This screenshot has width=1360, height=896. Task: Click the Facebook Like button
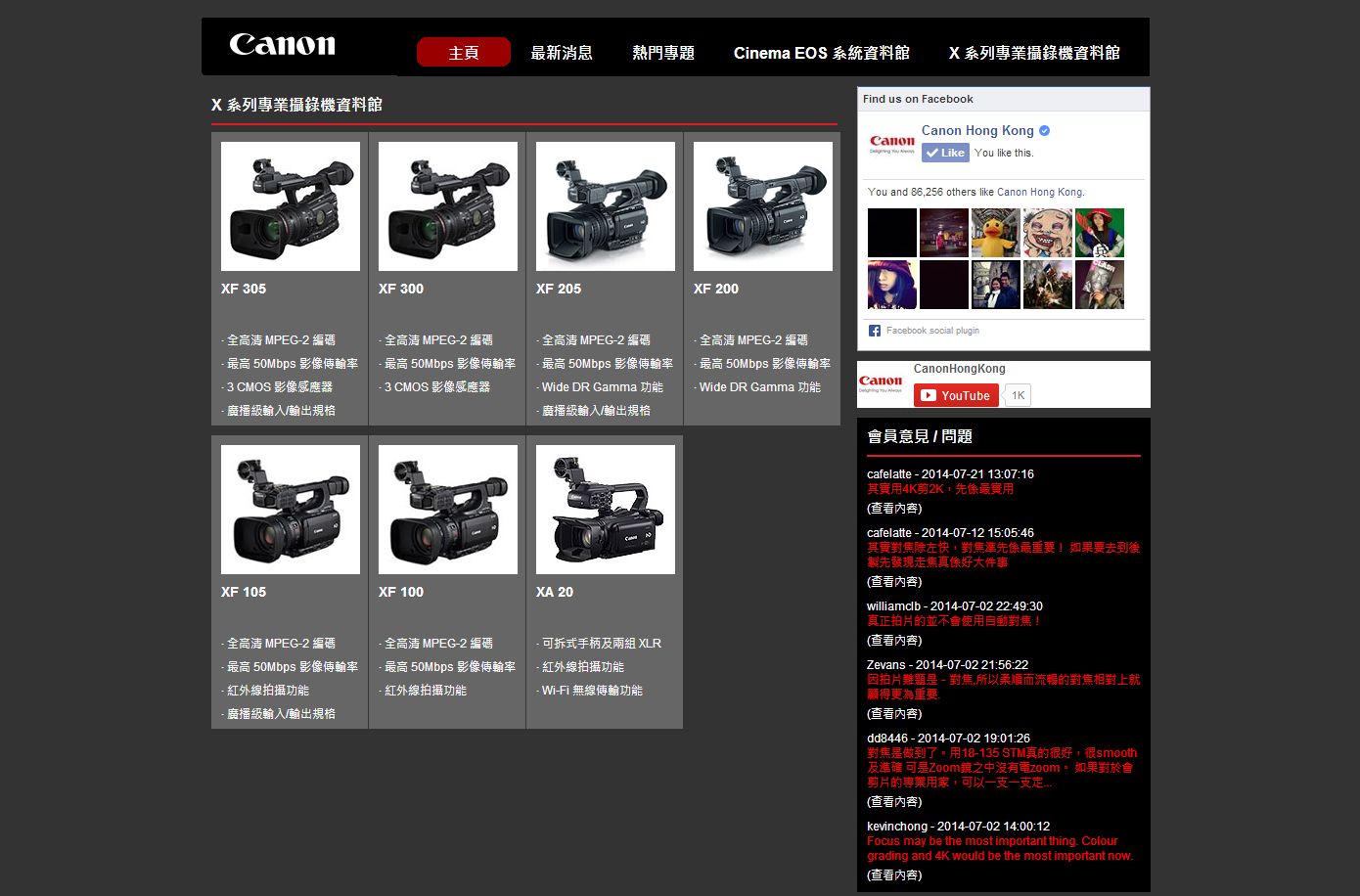(x=945, y=153)
